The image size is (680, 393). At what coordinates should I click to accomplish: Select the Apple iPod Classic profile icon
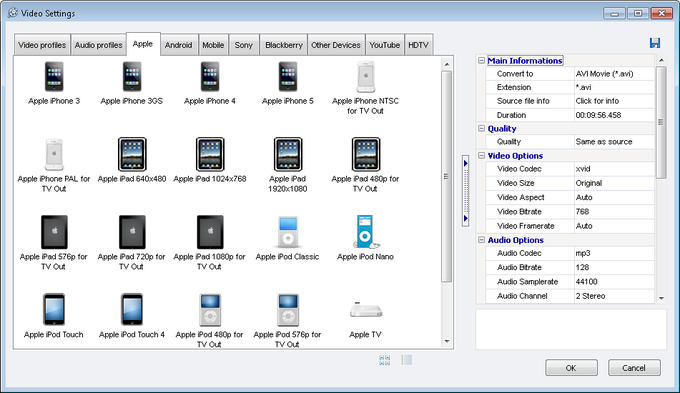tap(288, 232)
